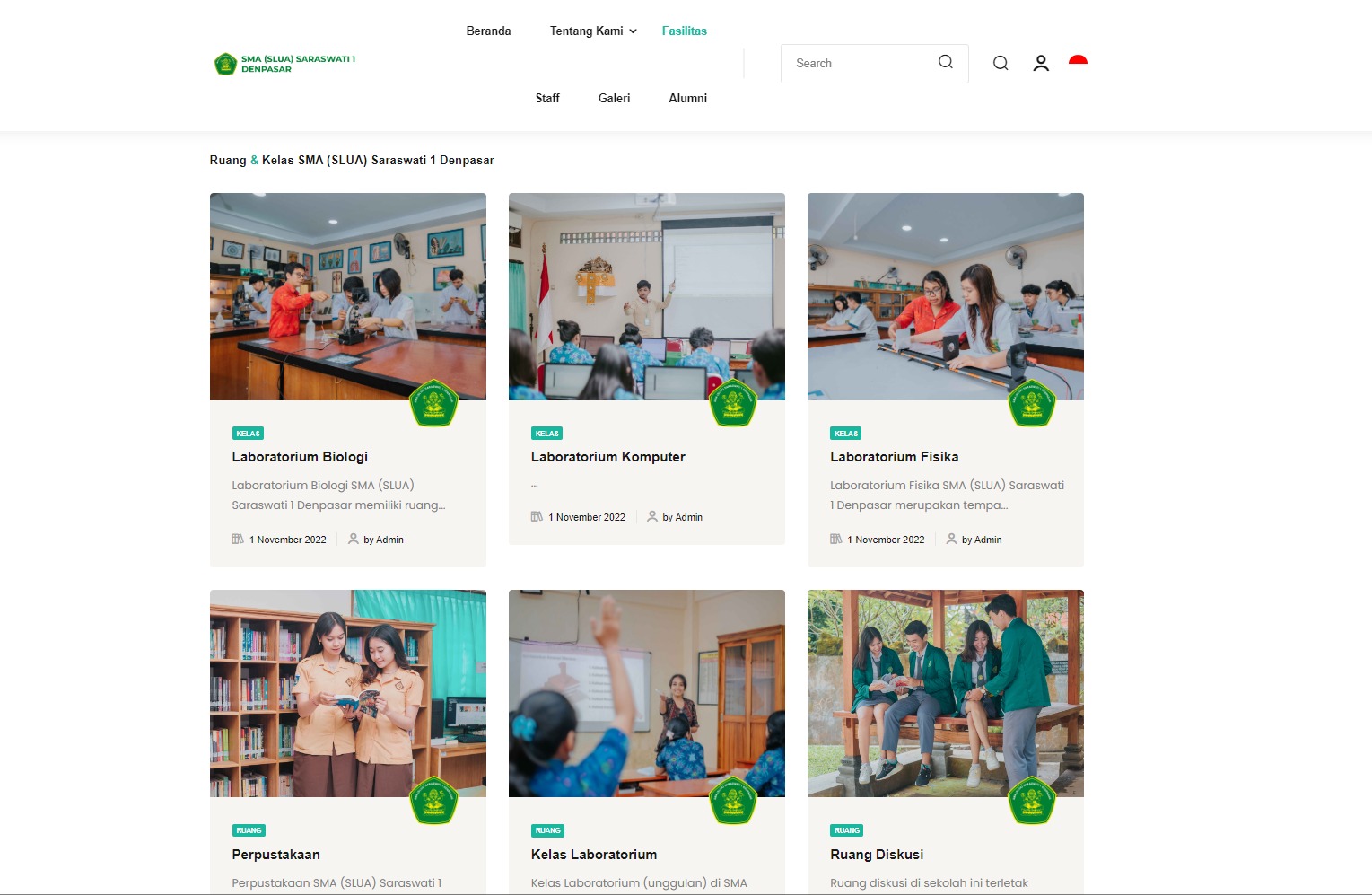Image resolution: width=1372 pixels, height=895 pixels.
Task: Open the Laboratorium Biologi title link
Action: click(x=300, y=457)
